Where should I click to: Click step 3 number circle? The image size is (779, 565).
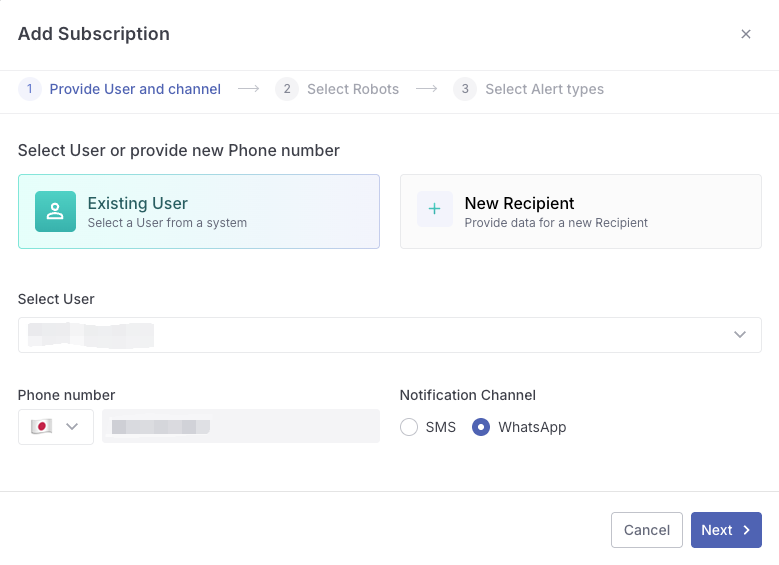point(465,89)
